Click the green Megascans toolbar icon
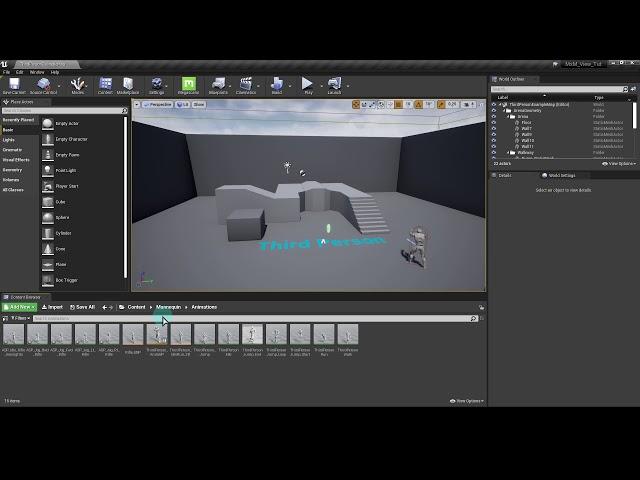The height and width of the screenshot is (480, 640). [x=189, y=86]
